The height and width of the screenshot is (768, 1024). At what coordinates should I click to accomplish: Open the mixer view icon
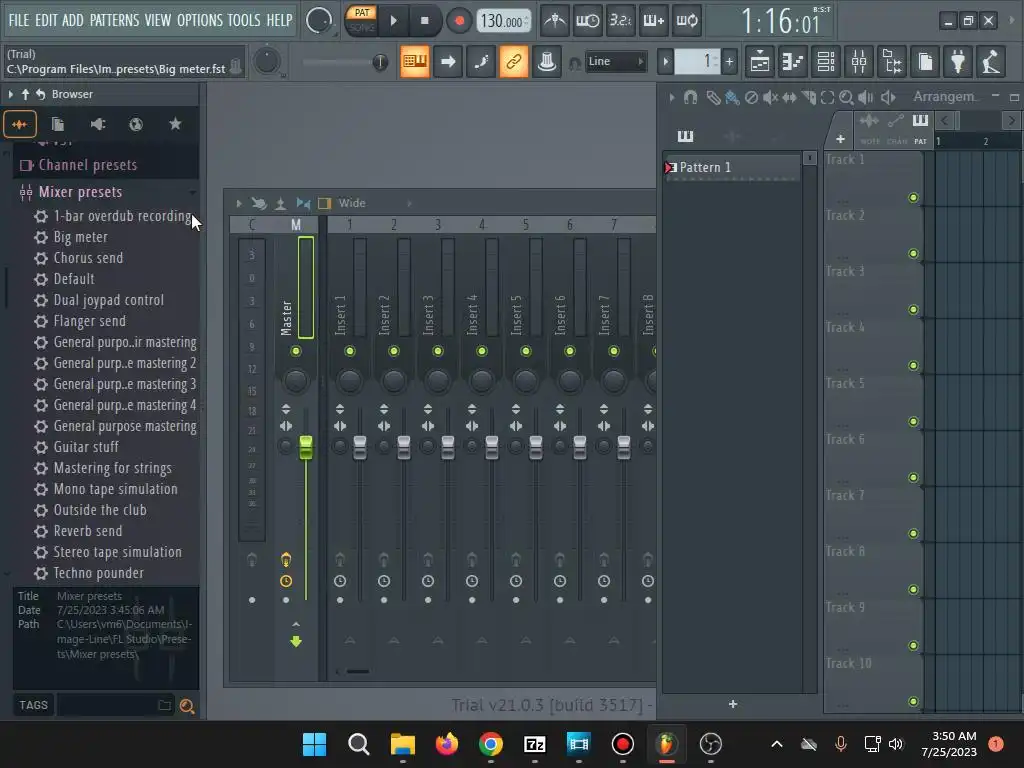click(x=859, y=61)
